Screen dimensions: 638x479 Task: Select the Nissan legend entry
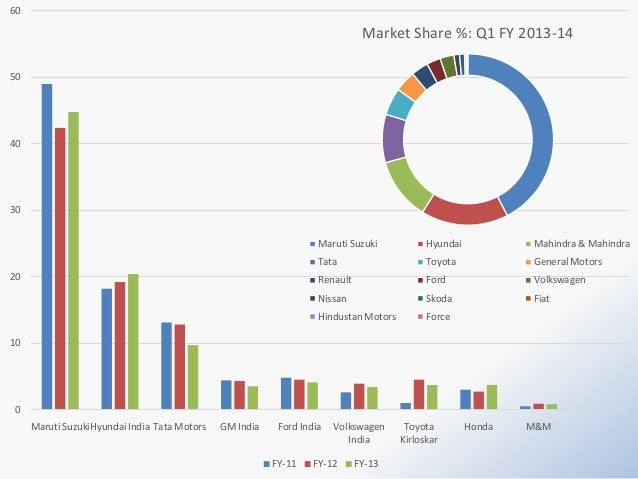point(328,299)
